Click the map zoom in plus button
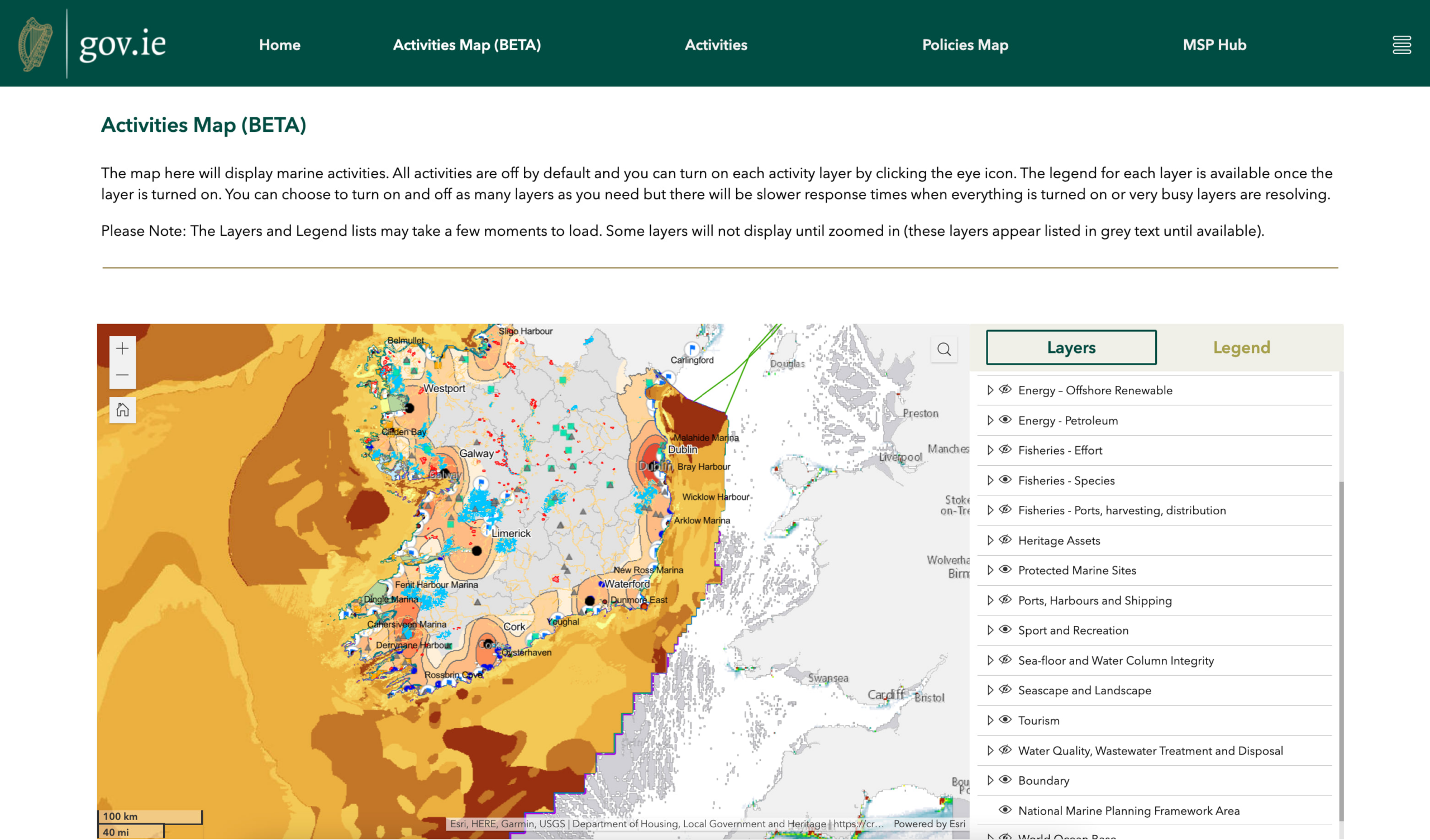 click(122, 349)
